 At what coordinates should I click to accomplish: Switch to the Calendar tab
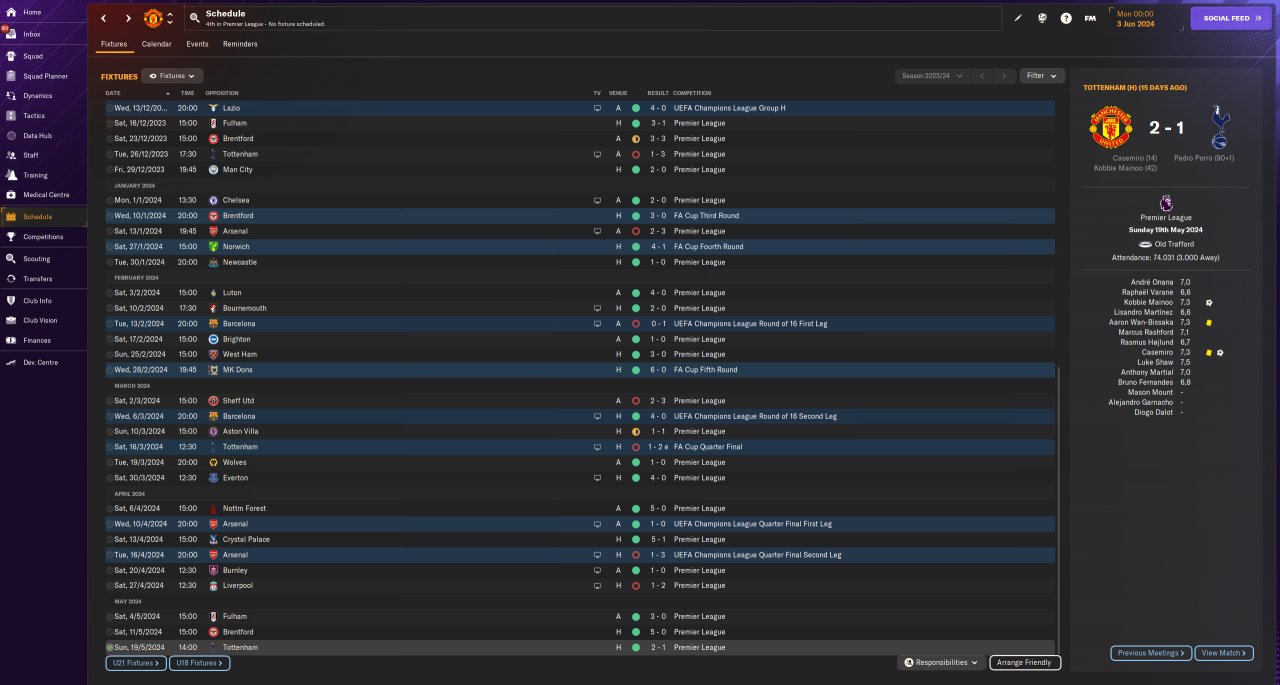click(156, 44)
